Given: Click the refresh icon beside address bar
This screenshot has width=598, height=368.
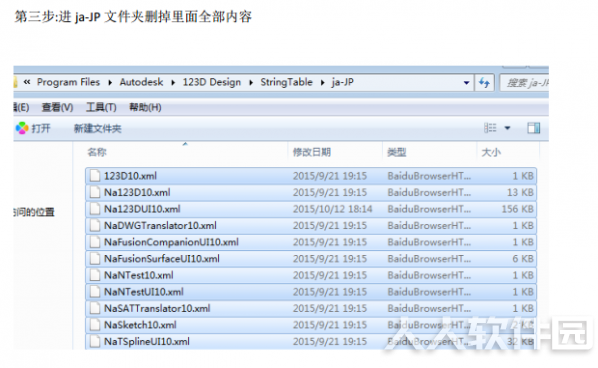Looking at the screenshot, I should click(484, 82).
